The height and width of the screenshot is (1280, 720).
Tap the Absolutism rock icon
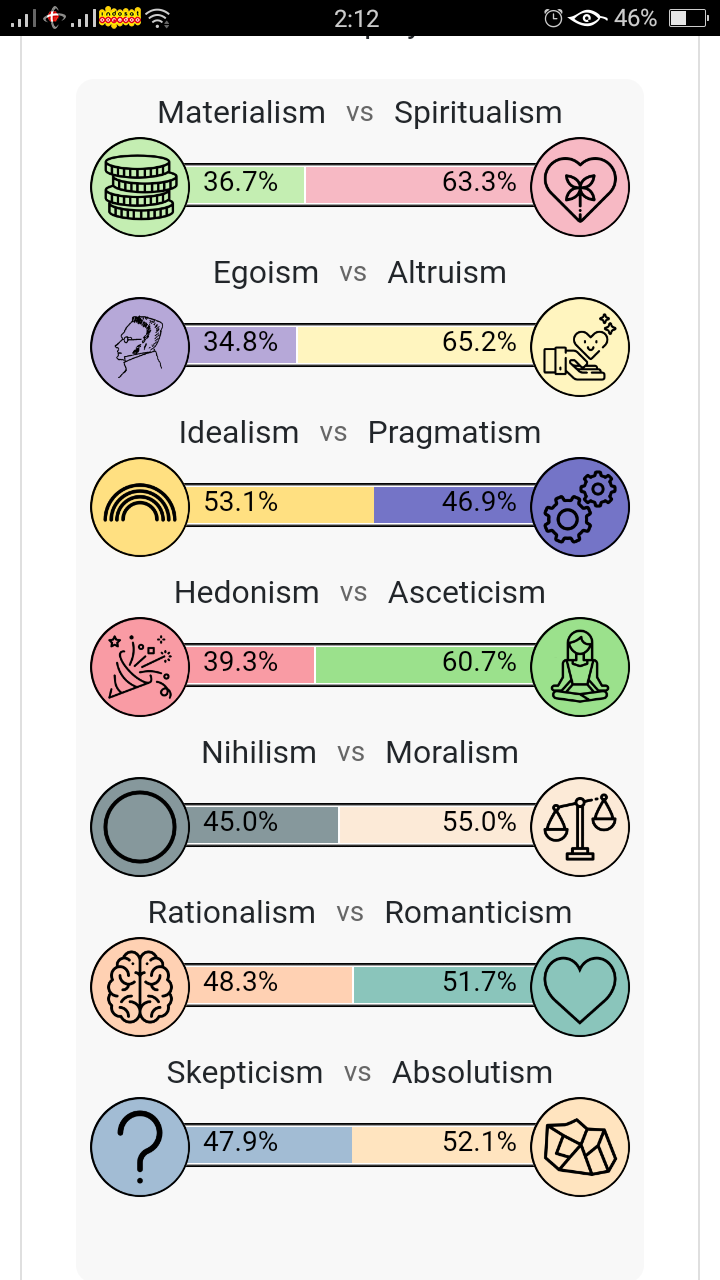tap(580, 1147)
